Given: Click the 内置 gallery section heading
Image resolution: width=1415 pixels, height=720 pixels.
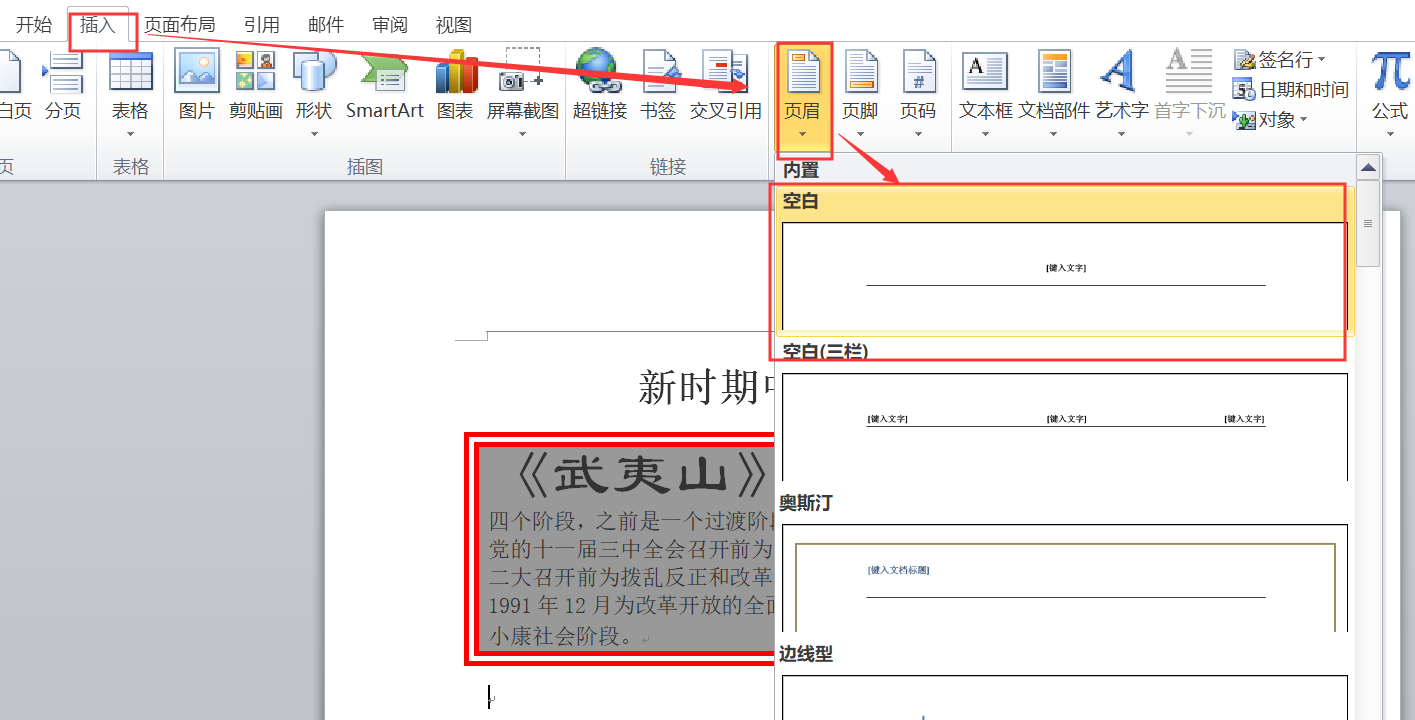Looking at the screenshot, I should click(801, 171).
